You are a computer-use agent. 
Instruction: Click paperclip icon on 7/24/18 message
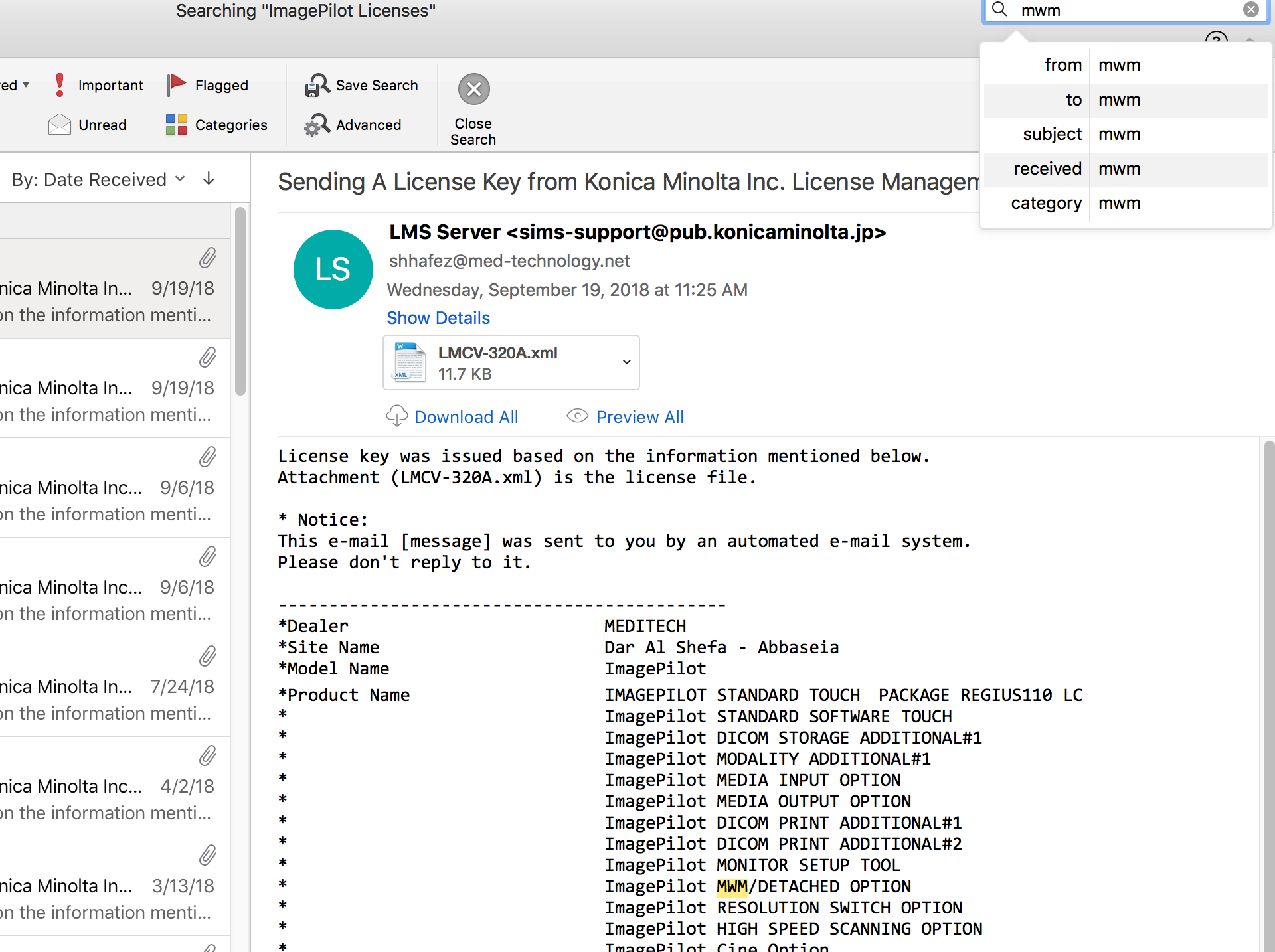pyautogui.click(x=208, y=656)
